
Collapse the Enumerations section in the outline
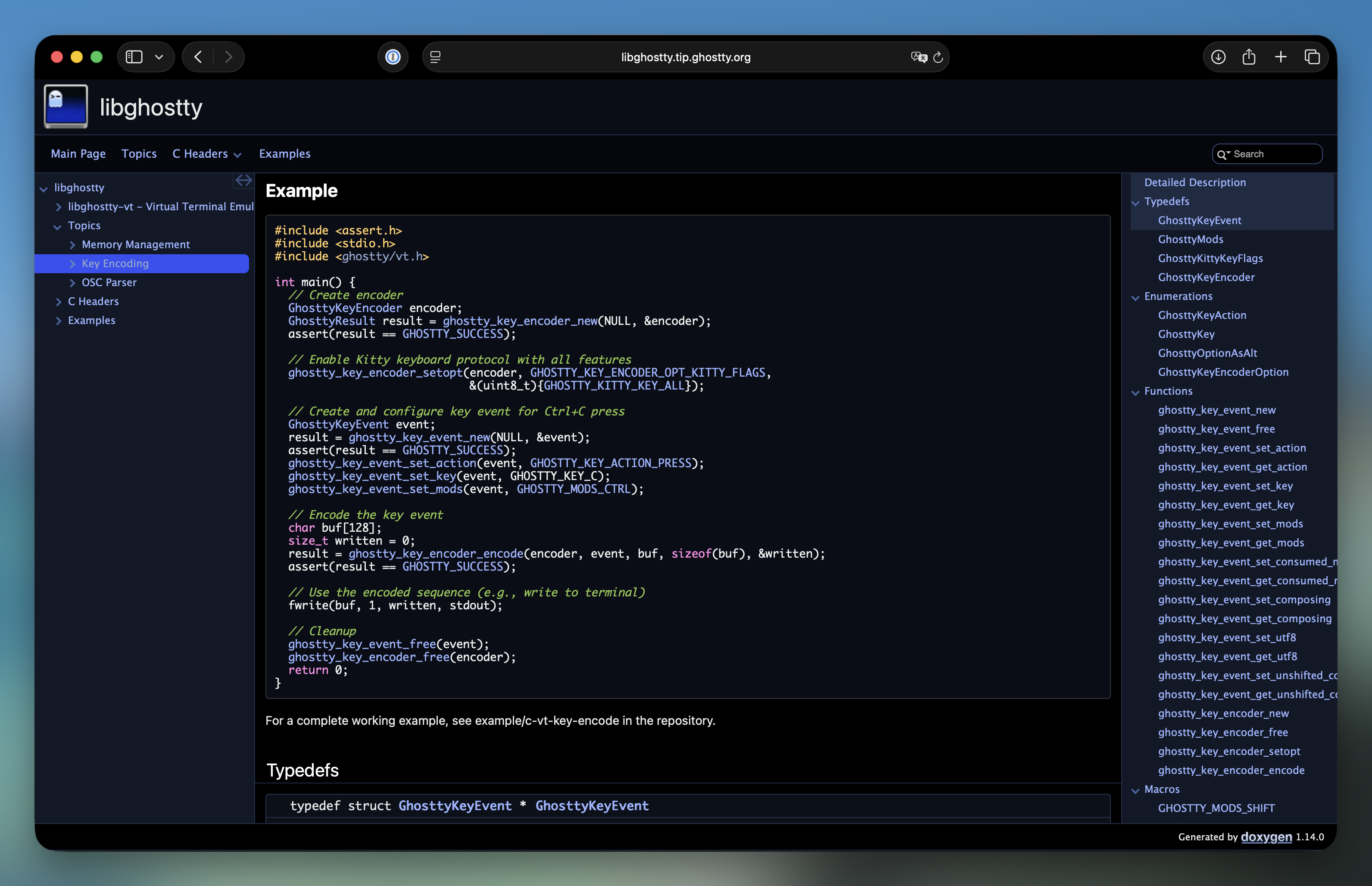[x=1135, y=297]
